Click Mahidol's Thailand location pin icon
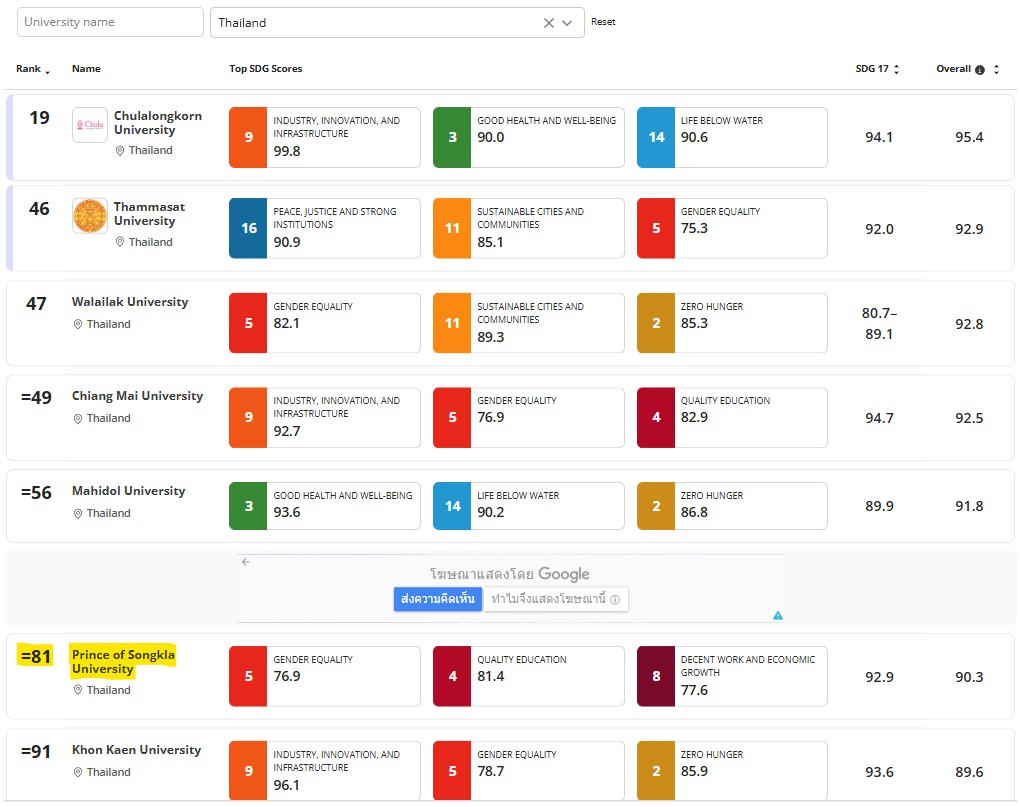 pyautogui.click(x=78, y=514)
